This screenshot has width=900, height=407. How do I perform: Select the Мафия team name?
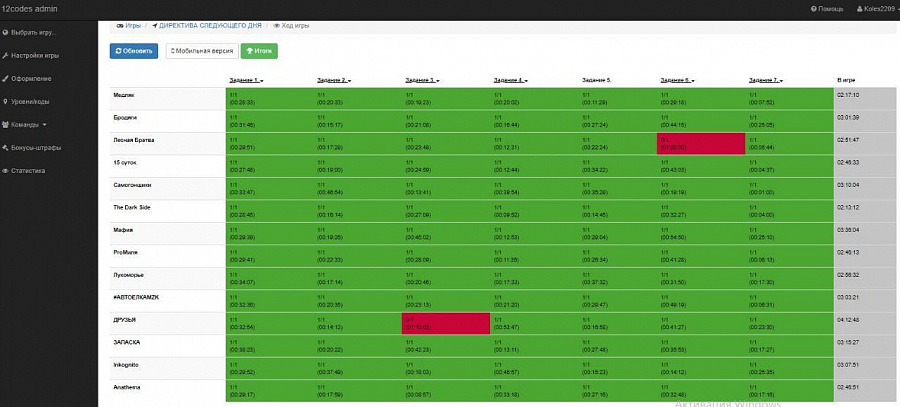[x=123, y=230]
